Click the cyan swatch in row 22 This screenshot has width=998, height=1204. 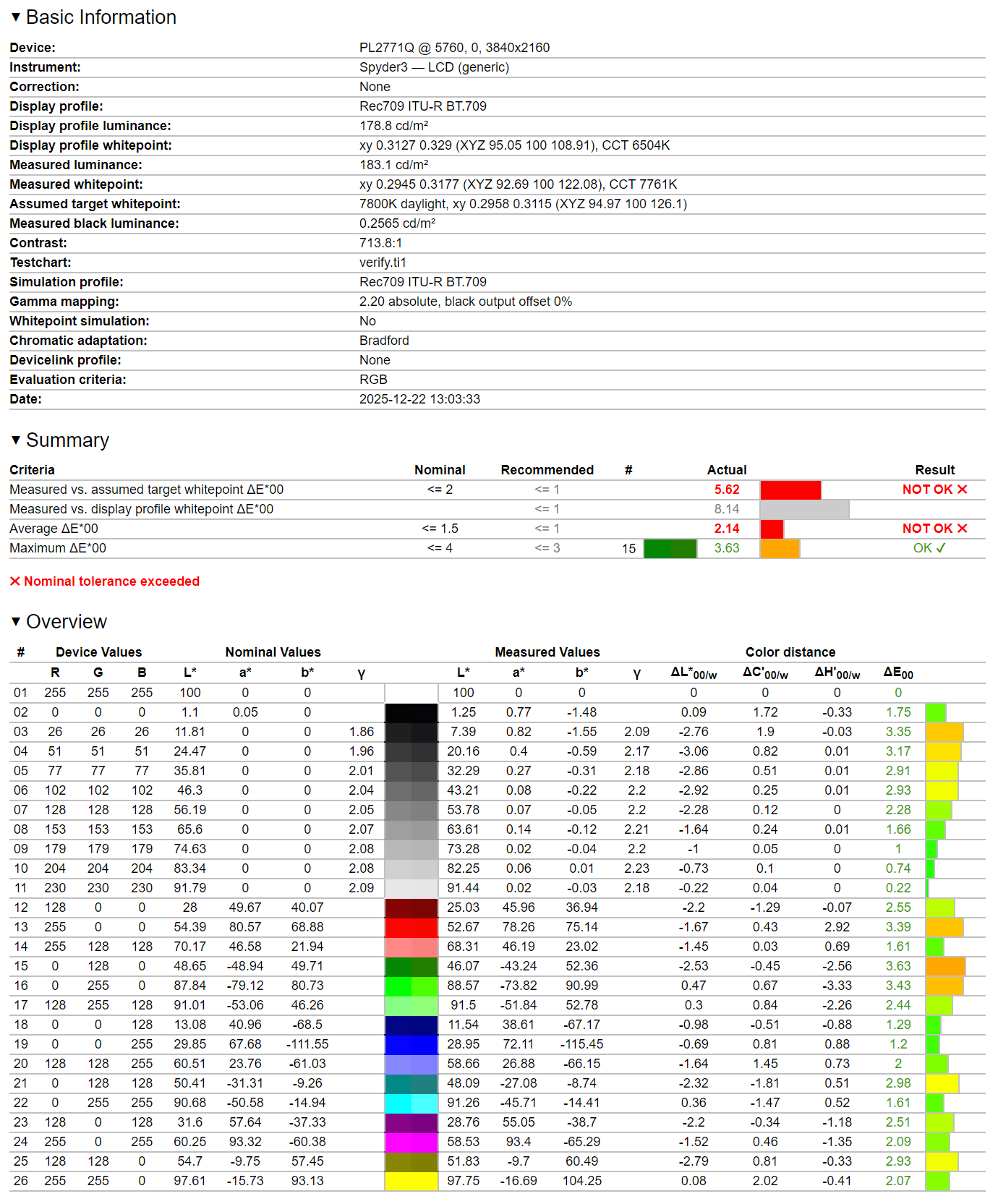point(411,1103)
